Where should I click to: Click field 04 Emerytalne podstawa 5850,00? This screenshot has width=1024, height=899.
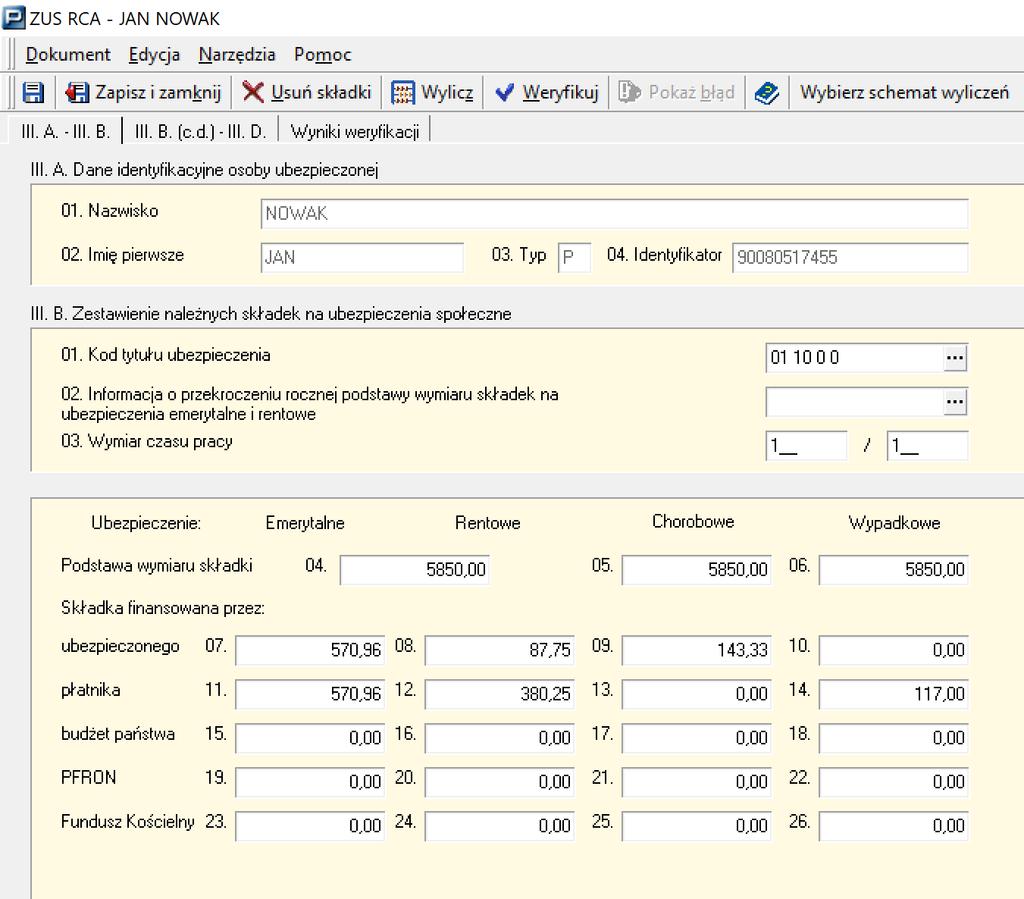pyautogui.click(x=414, y=569)
